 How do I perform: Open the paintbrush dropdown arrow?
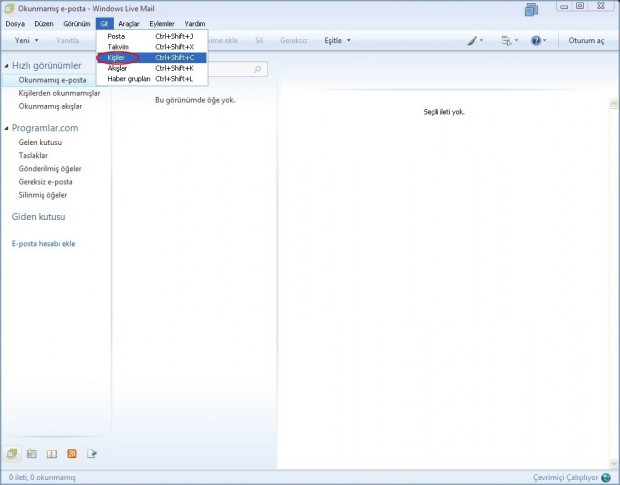tap(481, 40)
